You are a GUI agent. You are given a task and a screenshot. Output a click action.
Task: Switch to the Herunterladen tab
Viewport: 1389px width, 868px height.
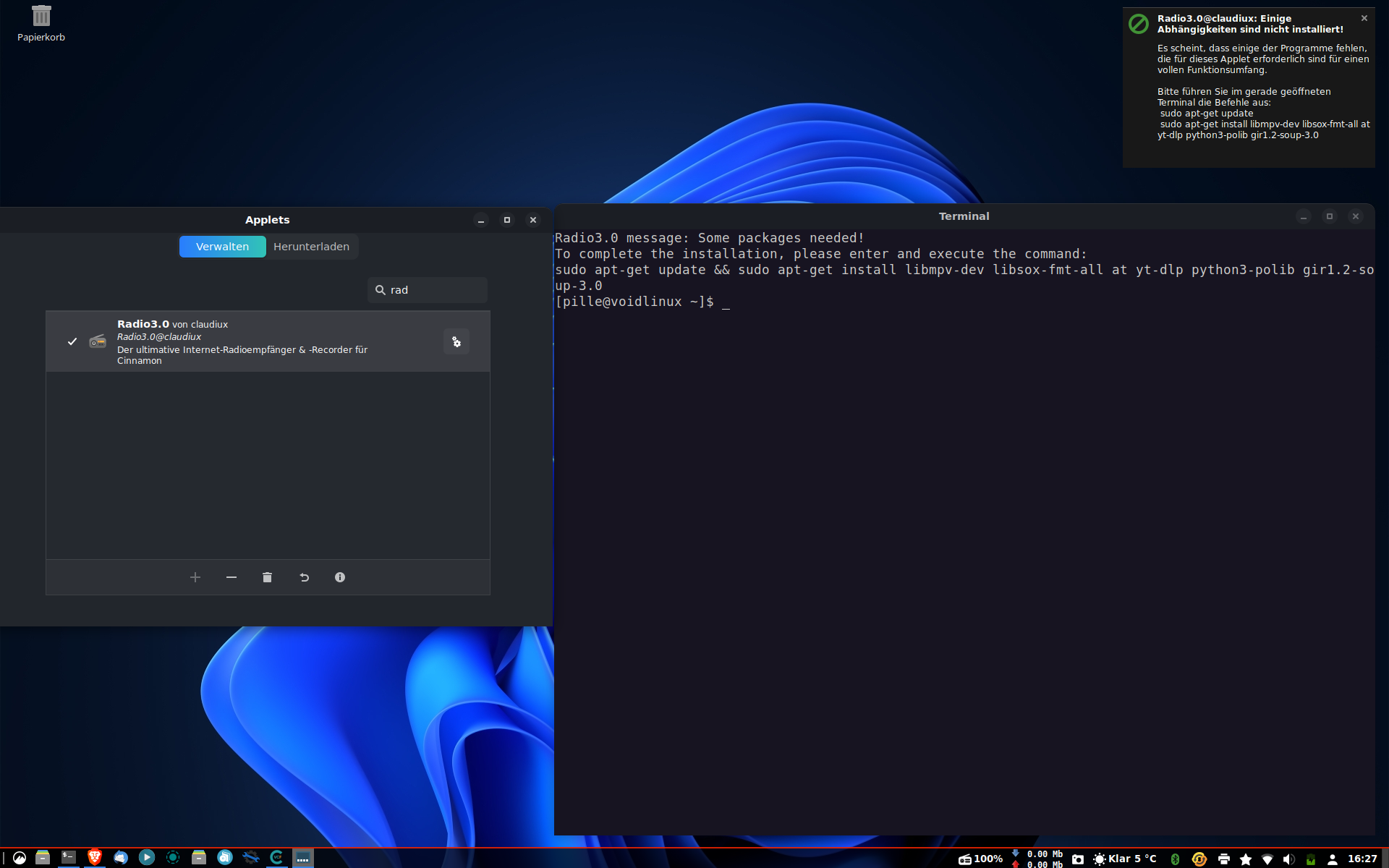[x=311, y=247]
